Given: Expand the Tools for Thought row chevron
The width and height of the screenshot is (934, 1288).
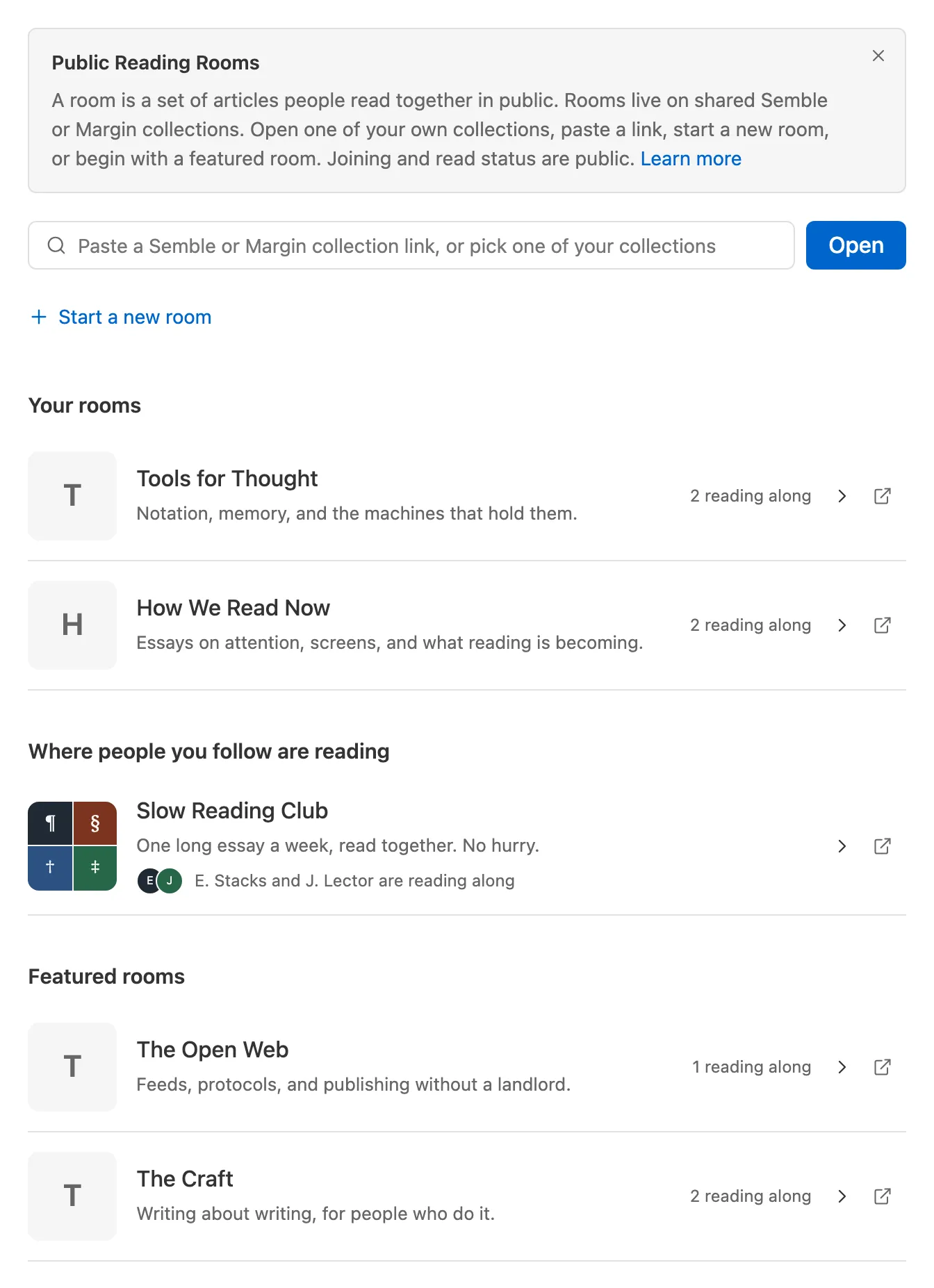Looking at the screenshot, I should coord(842,496).
